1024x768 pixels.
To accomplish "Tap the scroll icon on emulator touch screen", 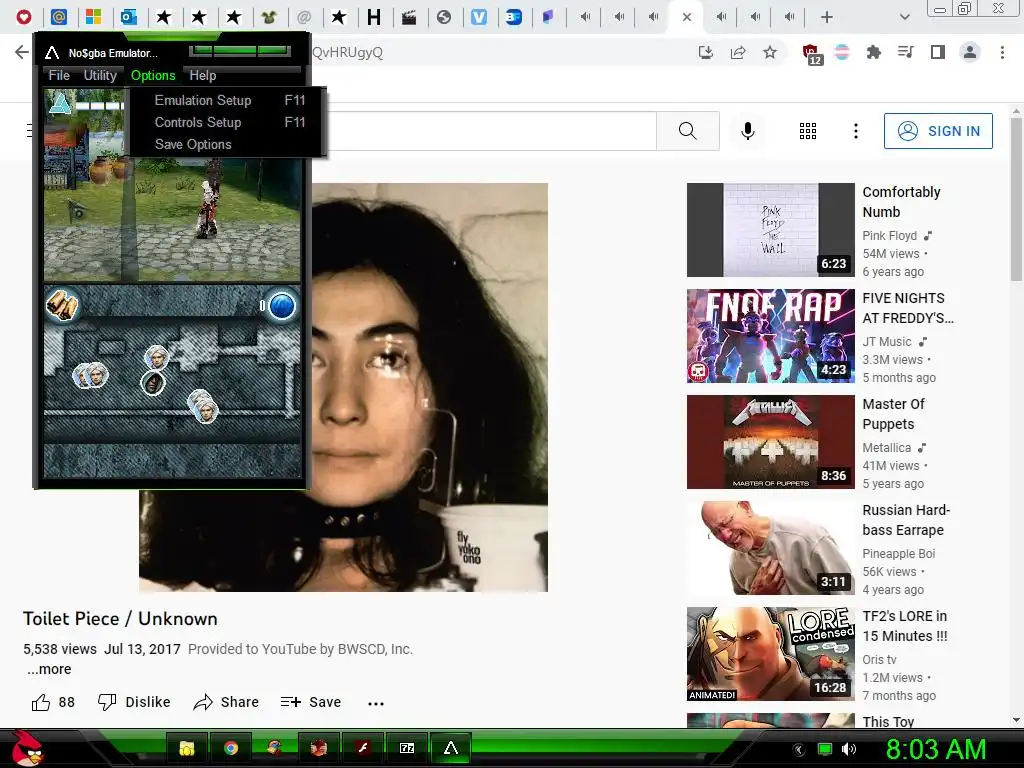I will [62, 305].
